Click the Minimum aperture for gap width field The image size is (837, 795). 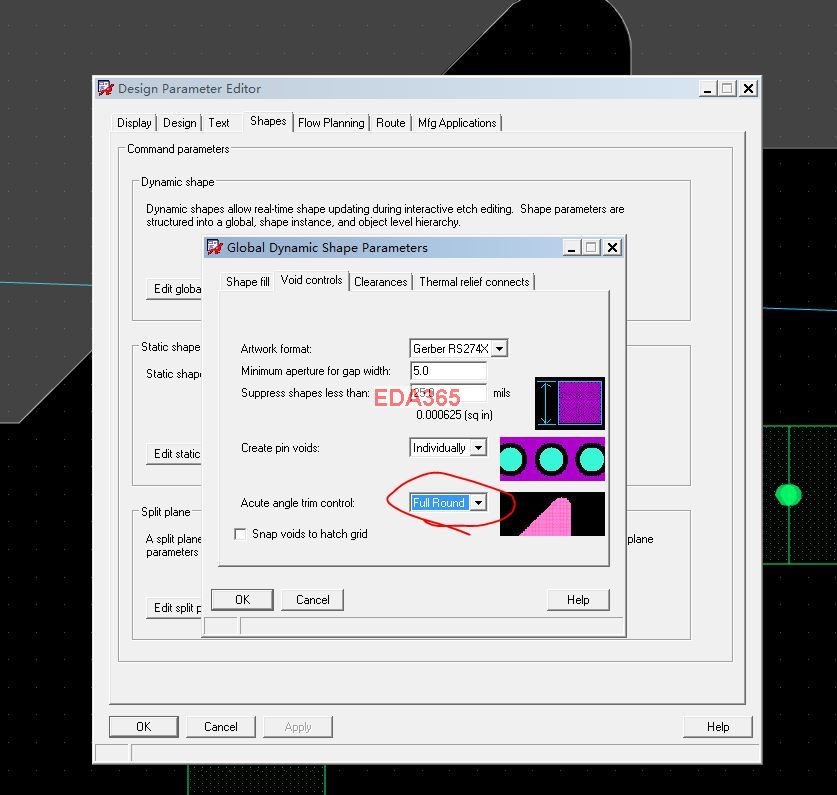tap(448, 371)
